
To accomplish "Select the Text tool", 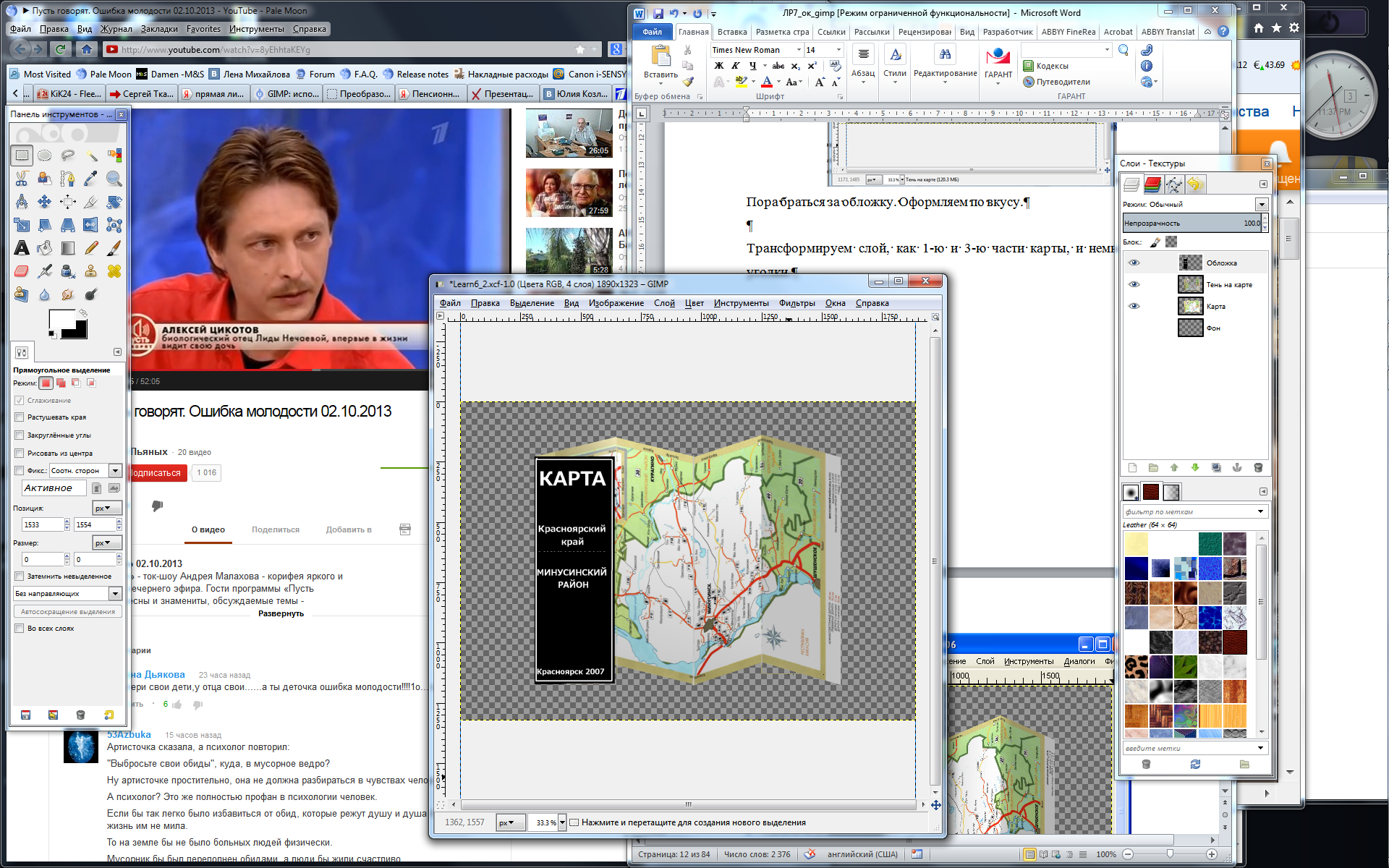I will (x=22, y=248).
